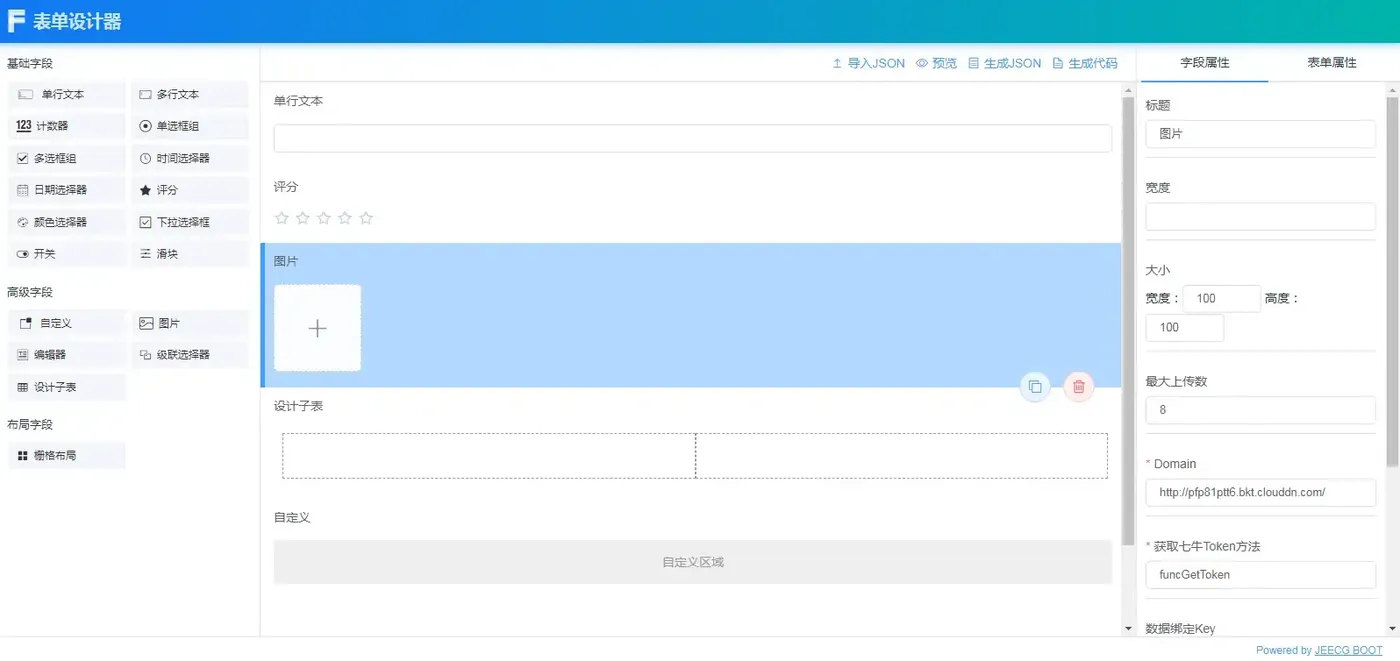This screenshot has width=1400, height=661.
Task: Add the 单选框组 radio component
Action: (x=190, y=126)
